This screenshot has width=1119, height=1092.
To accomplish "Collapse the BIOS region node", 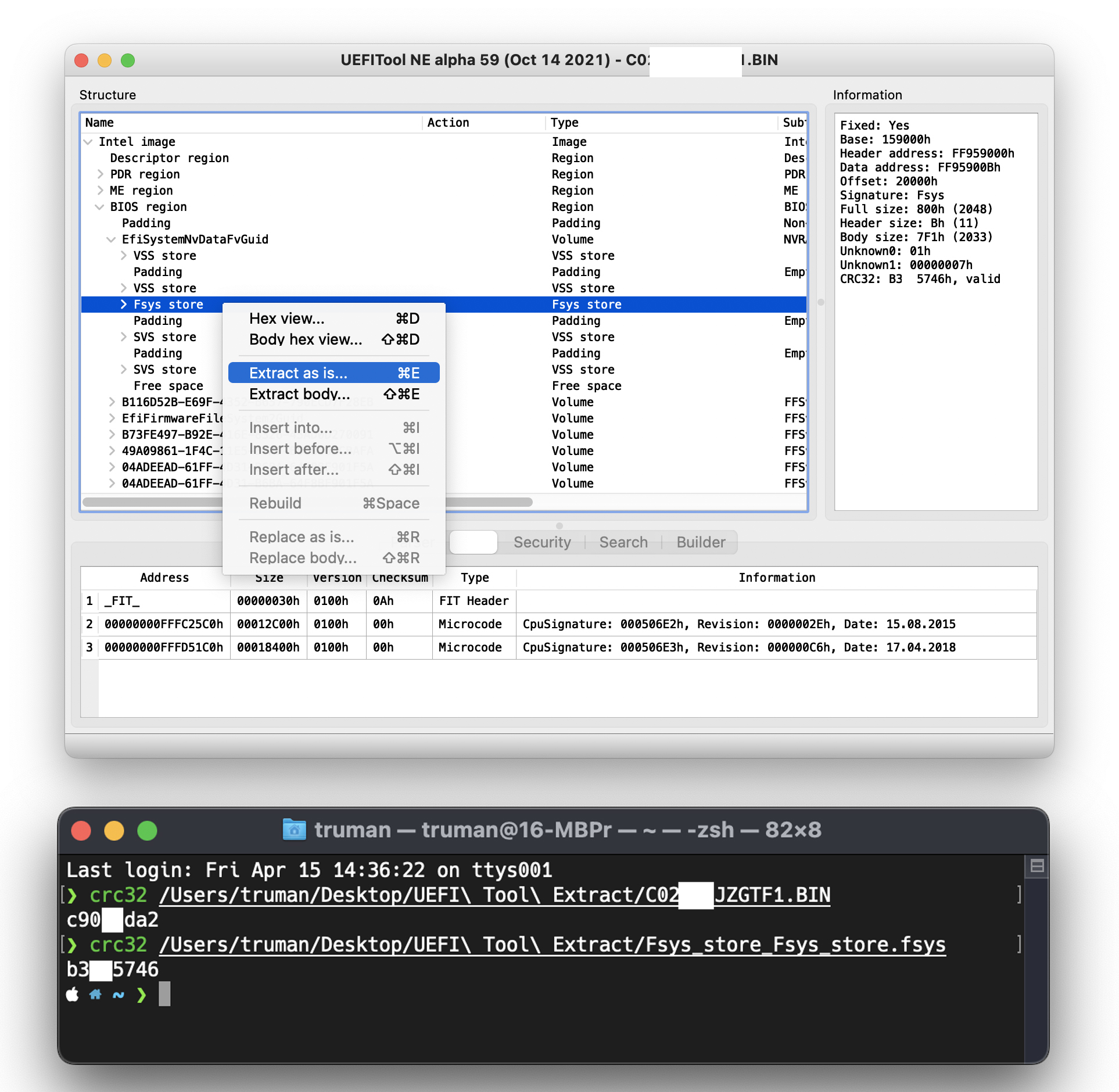I will [x=100, y=207].
